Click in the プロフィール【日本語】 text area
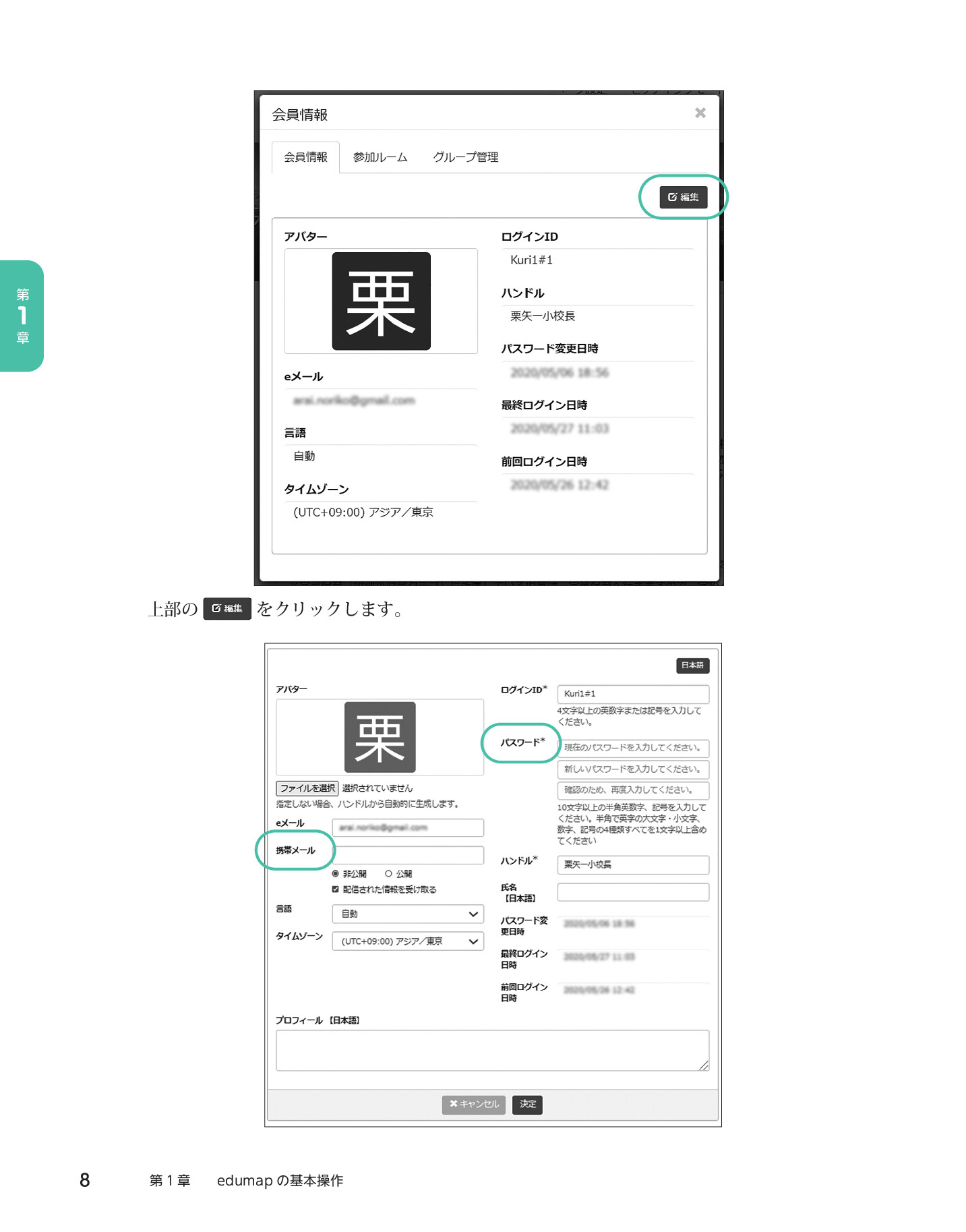This screenshot has height=1232, width=966. 492,1050
